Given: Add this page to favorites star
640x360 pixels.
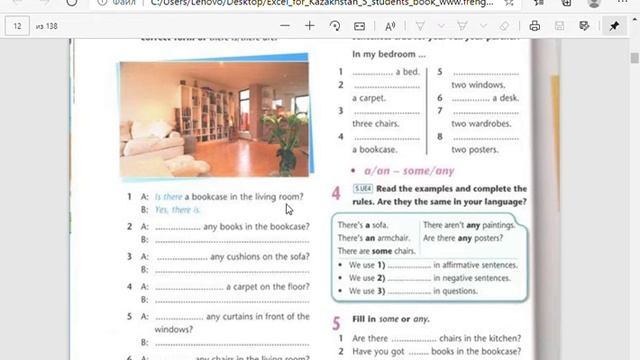Looking at the screenshot, I should pyautogui.click(x=509, y=3).
